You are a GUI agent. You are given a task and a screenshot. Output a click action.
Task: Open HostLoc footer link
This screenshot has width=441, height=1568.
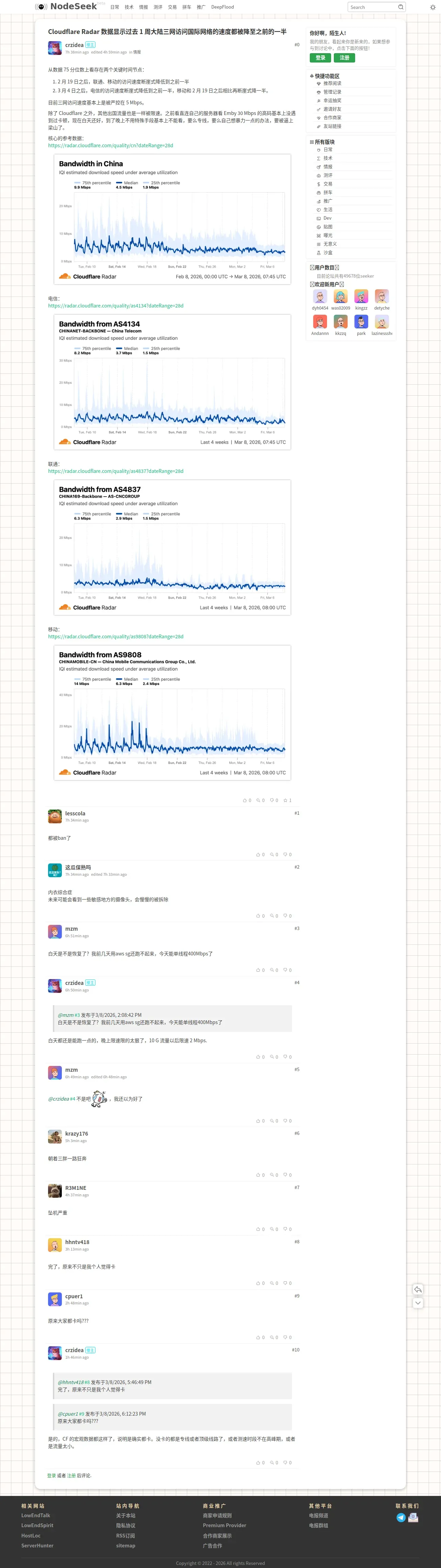pyautogui.click(x=31, y=1536)
